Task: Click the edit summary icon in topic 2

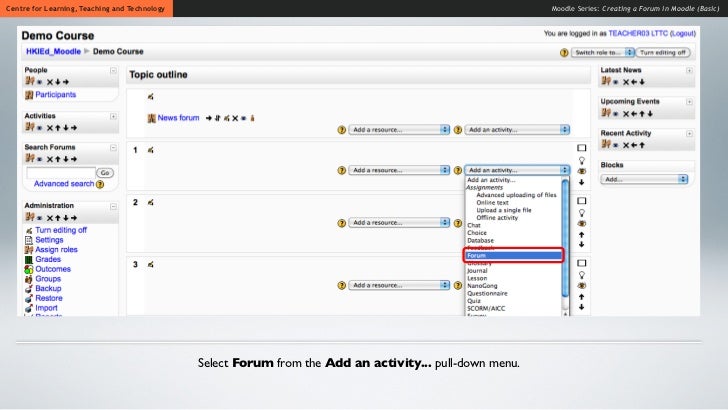Action: [150, 202]
